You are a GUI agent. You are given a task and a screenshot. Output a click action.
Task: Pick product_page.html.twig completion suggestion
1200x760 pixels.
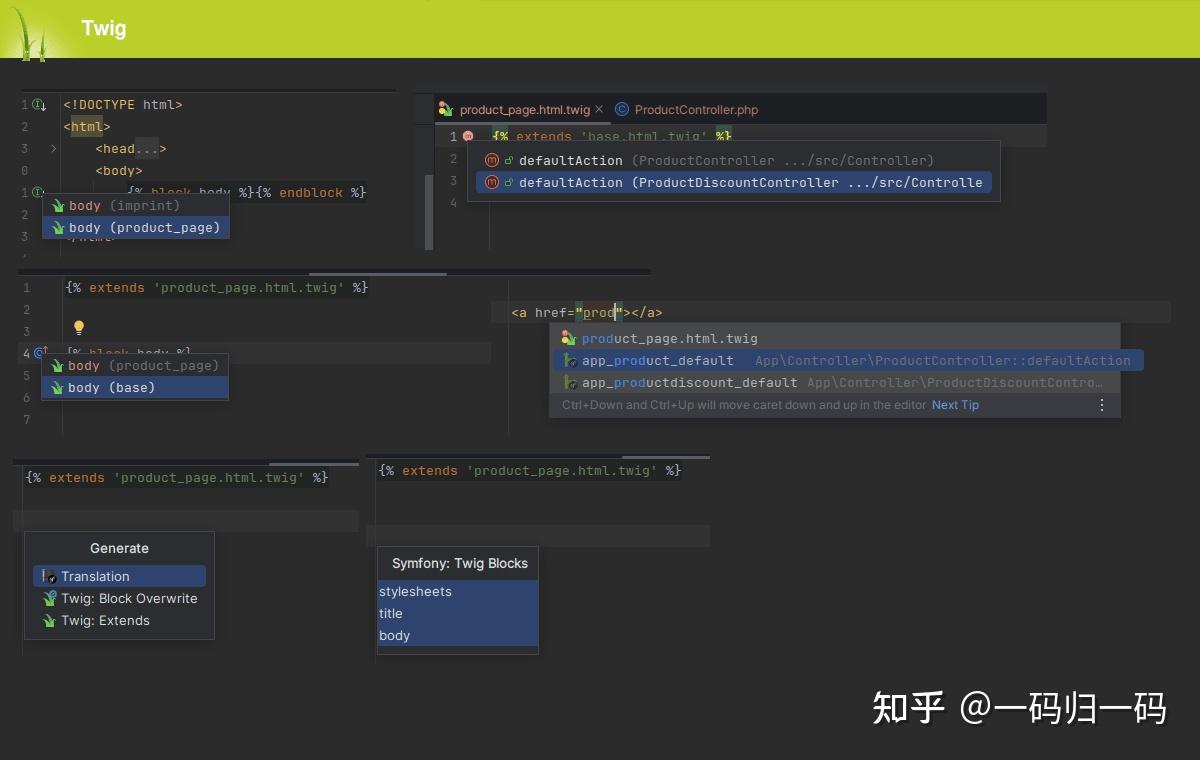[x=835, y=338]
